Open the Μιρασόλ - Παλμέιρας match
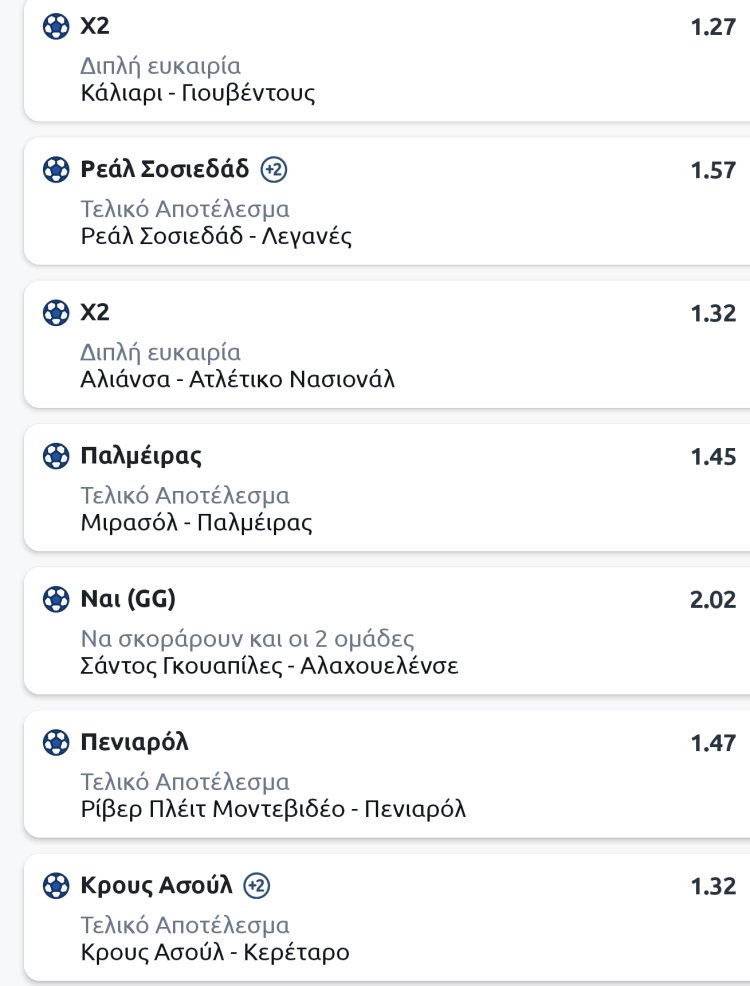 [196, 523]
